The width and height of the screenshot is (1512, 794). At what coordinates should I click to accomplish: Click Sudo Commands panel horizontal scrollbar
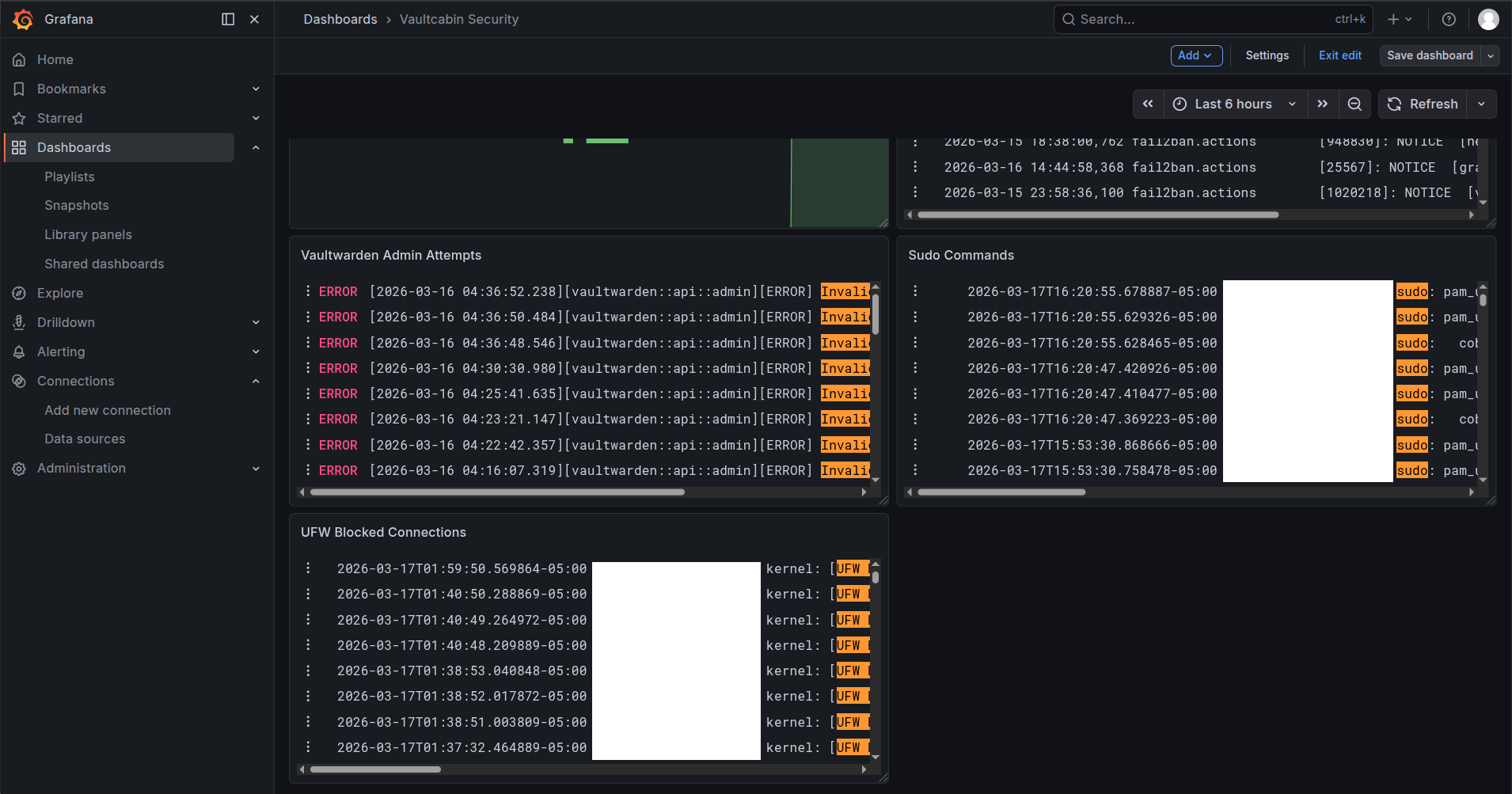pyautogui.click(x=1001, y=492)
